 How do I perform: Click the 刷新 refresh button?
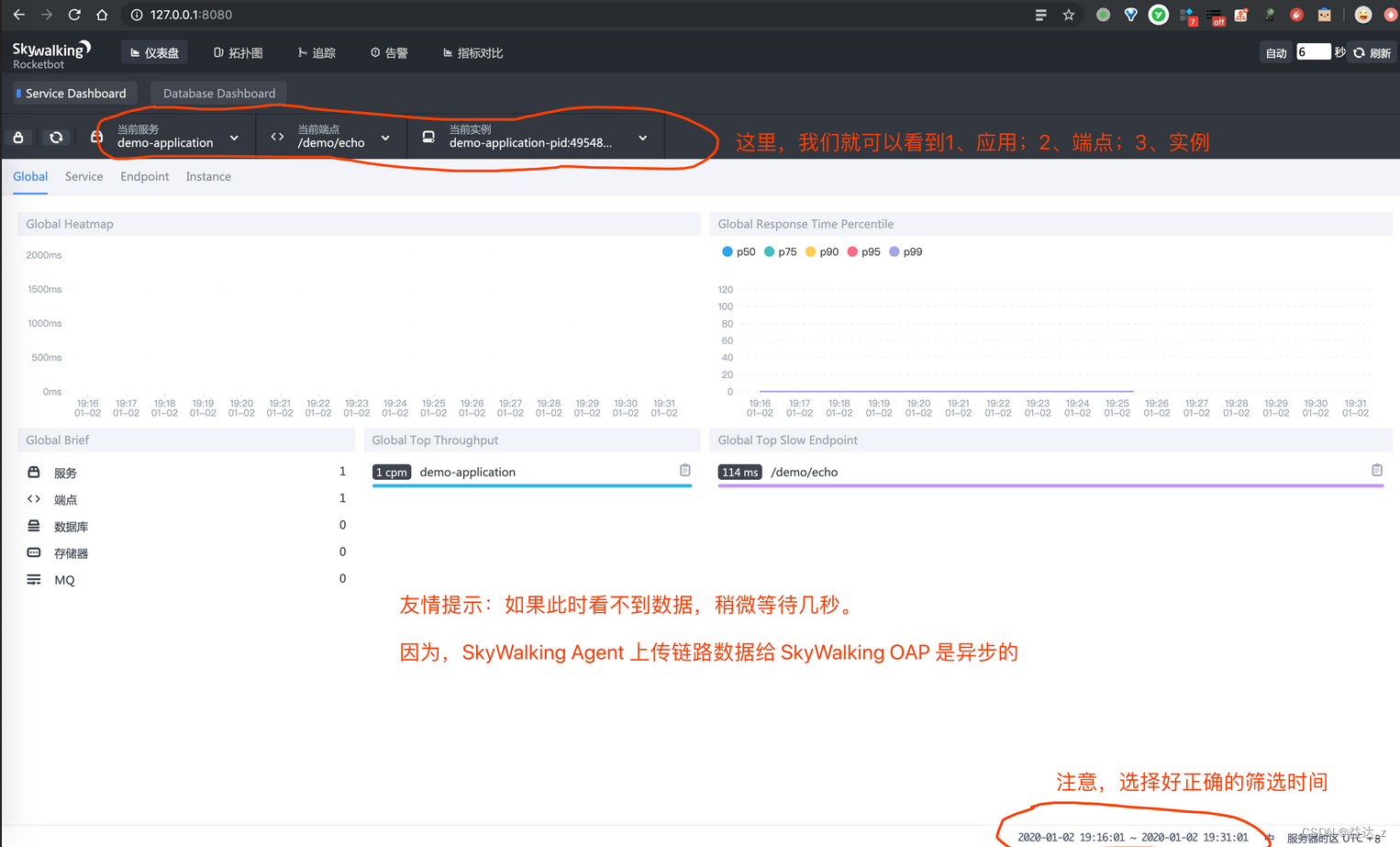tap(1372, 53)
